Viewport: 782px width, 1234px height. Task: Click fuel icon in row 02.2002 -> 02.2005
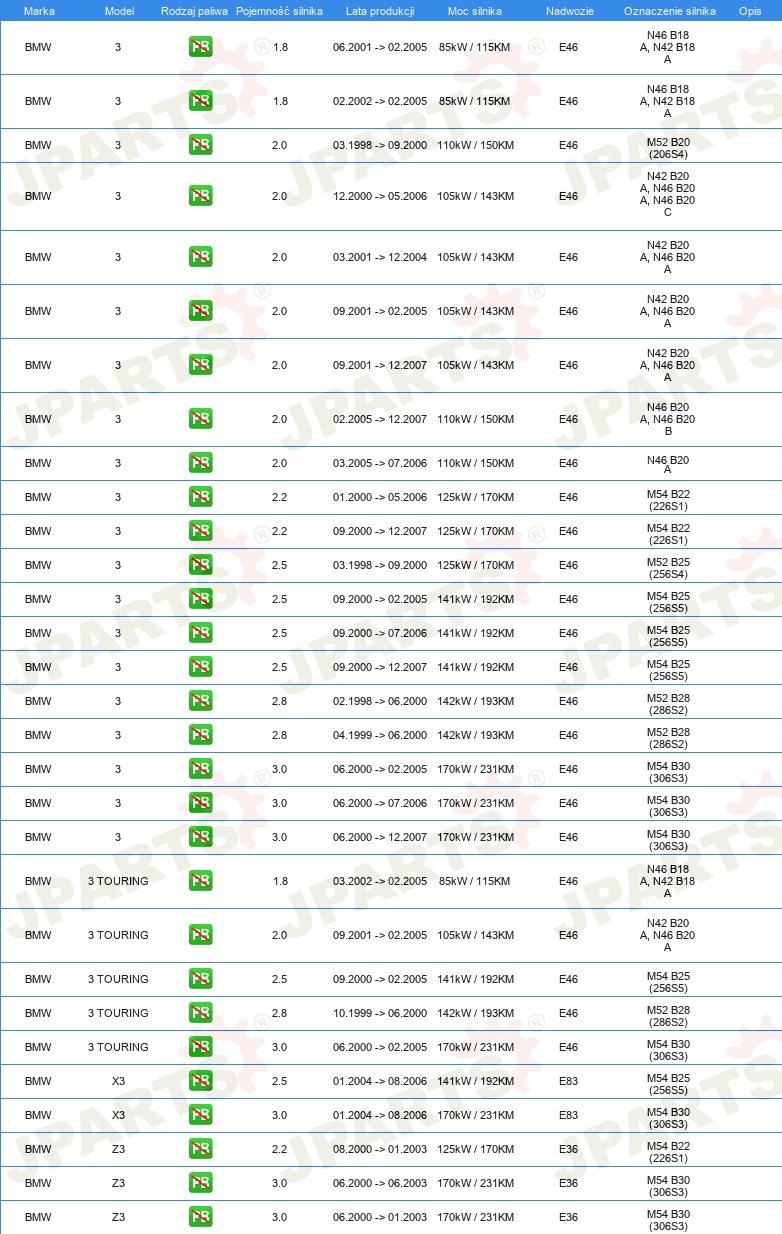point(201,101)
